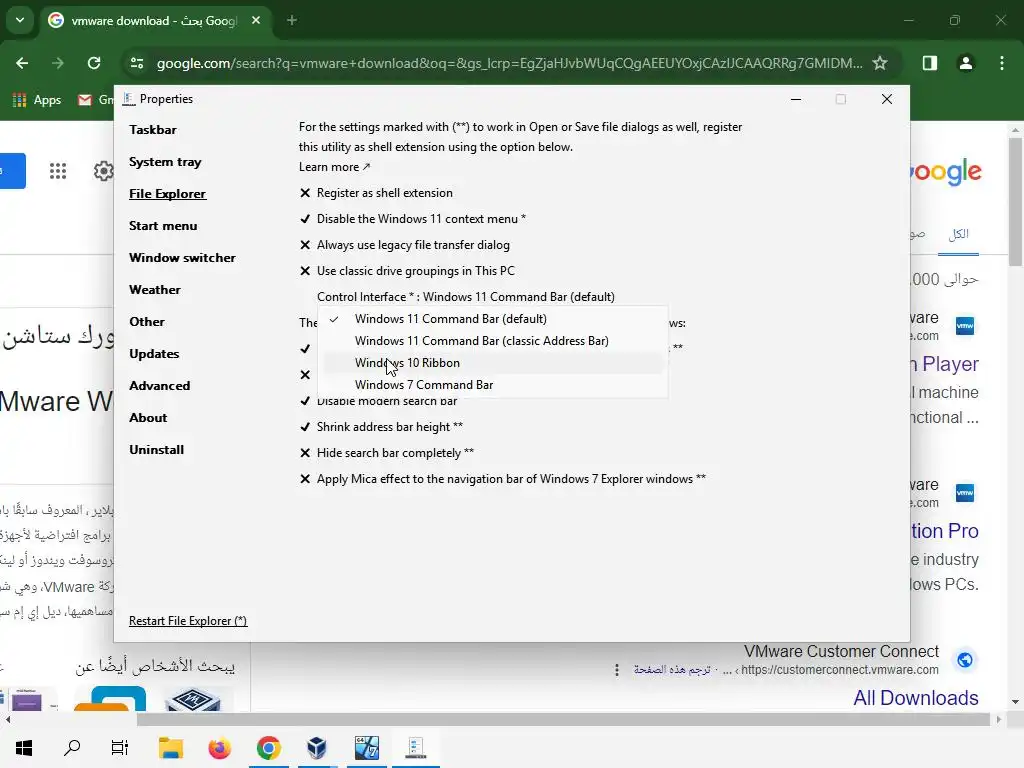Screen dimensions: 1024x768
Task: Click the Chrome address bar URL
Action: pyautogui.click(x=509, y=63)
